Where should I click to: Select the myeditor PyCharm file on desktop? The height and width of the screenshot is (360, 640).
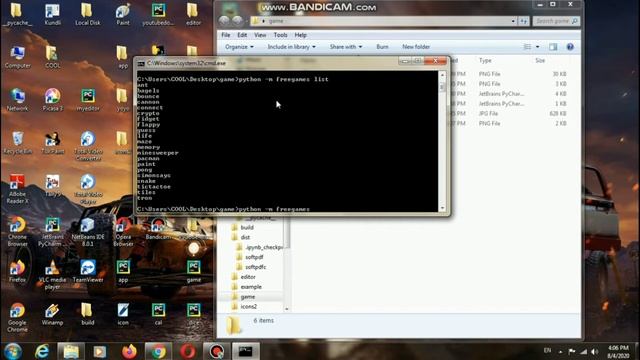(88, 100)
